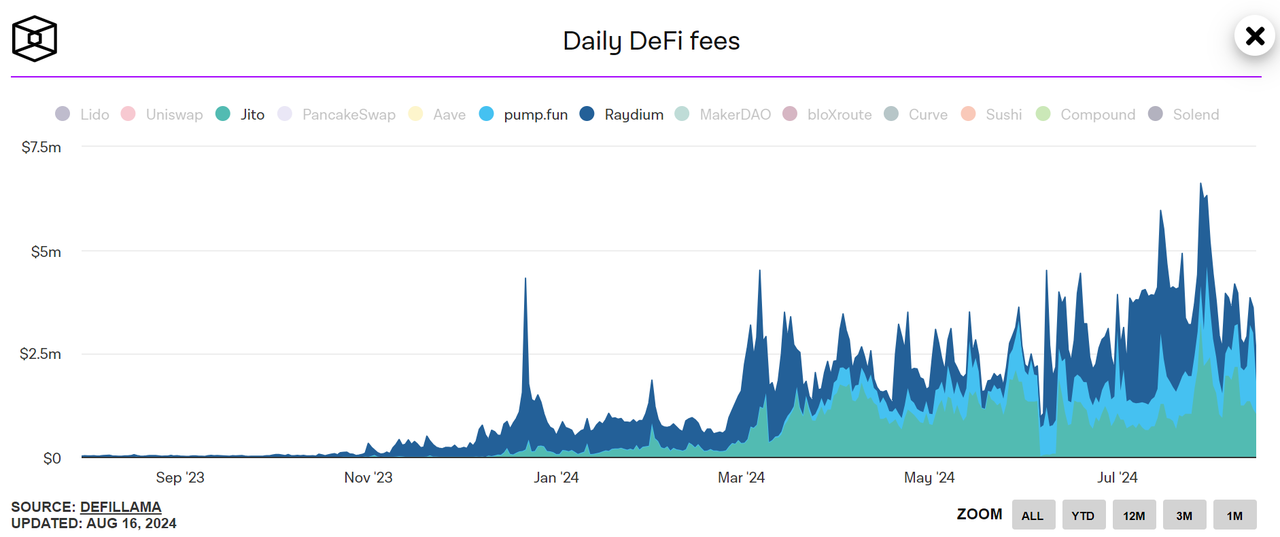Toggle Sushi series in legend
Screen dimensions: 1280x537
[990, 114]
